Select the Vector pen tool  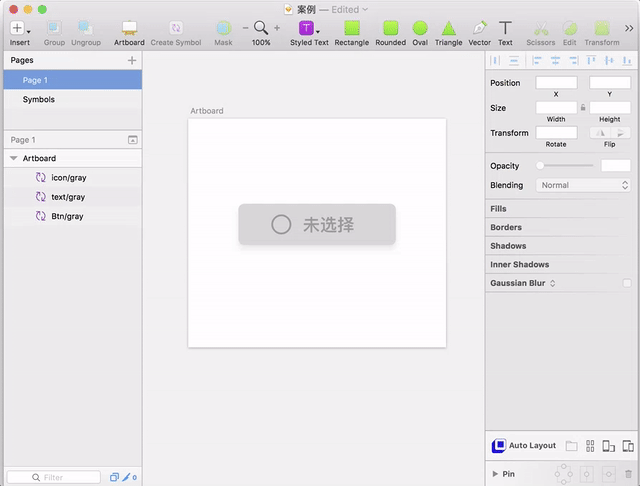pos(480,28)
